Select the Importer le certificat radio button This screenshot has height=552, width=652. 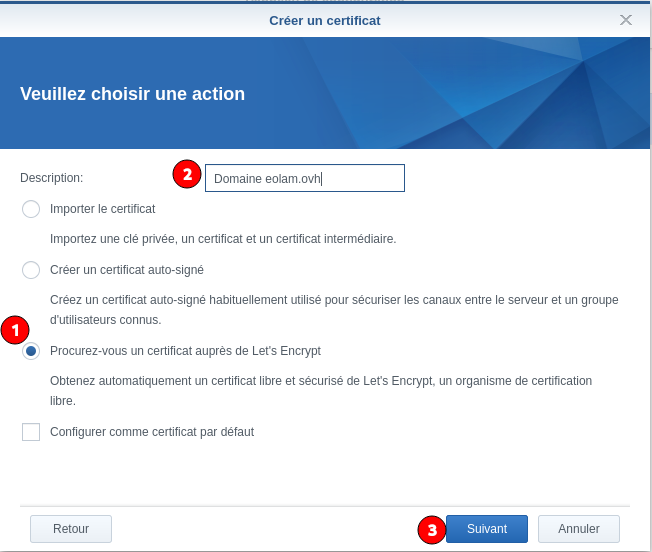pos(31,209)
